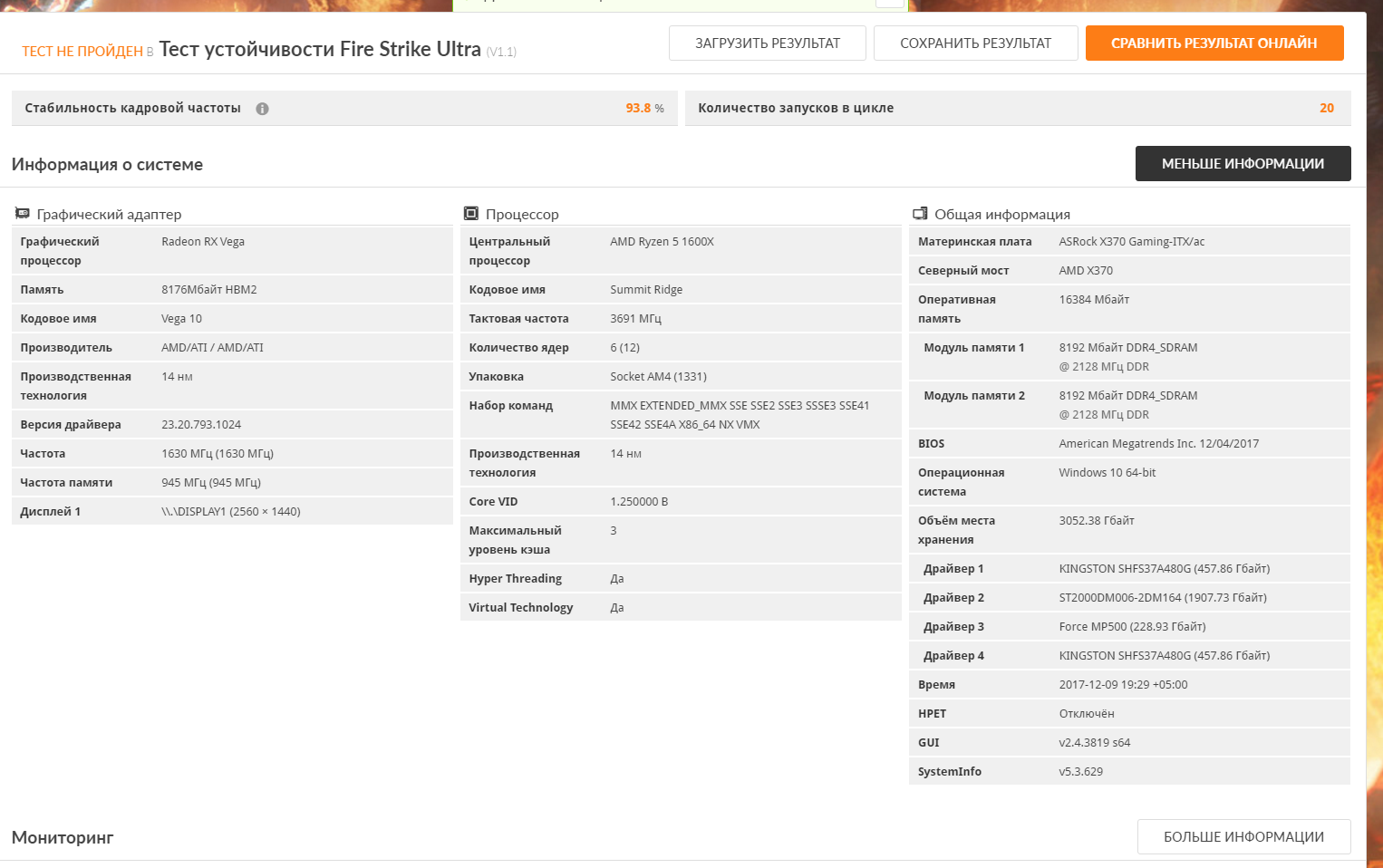The height and width of the screenshot is (868, 1383).
Task: Click the Общая информация section icon
Action: (920, 214)
